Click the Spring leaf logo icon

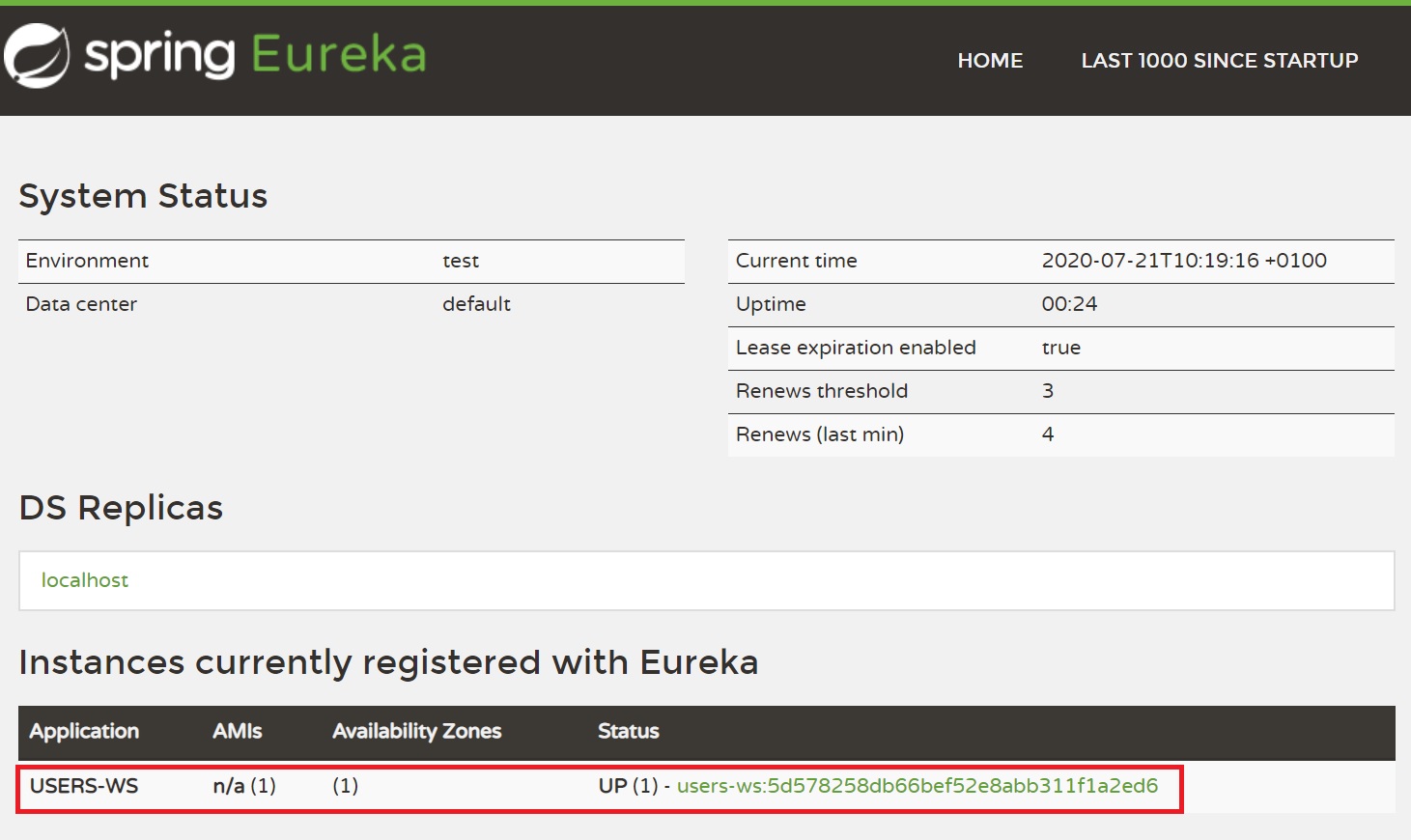[x=37, y=55]
